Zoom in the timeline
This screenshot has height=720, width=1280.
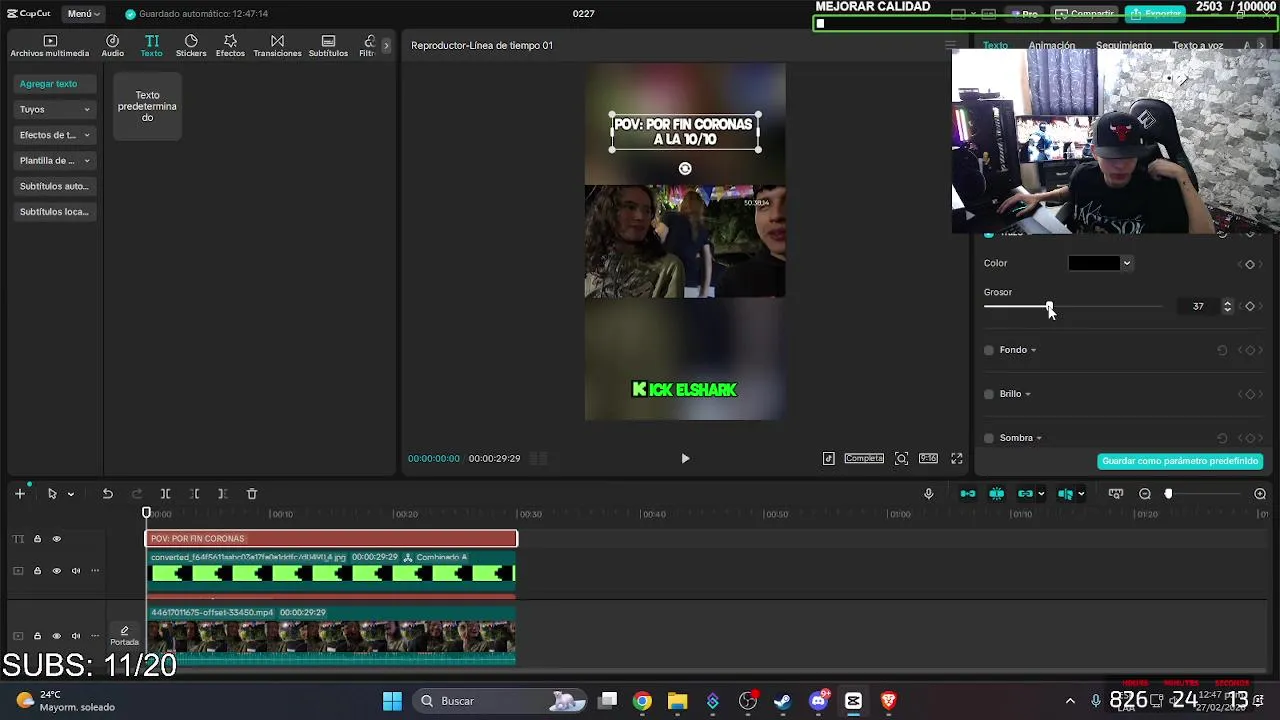pos(1260,494)
